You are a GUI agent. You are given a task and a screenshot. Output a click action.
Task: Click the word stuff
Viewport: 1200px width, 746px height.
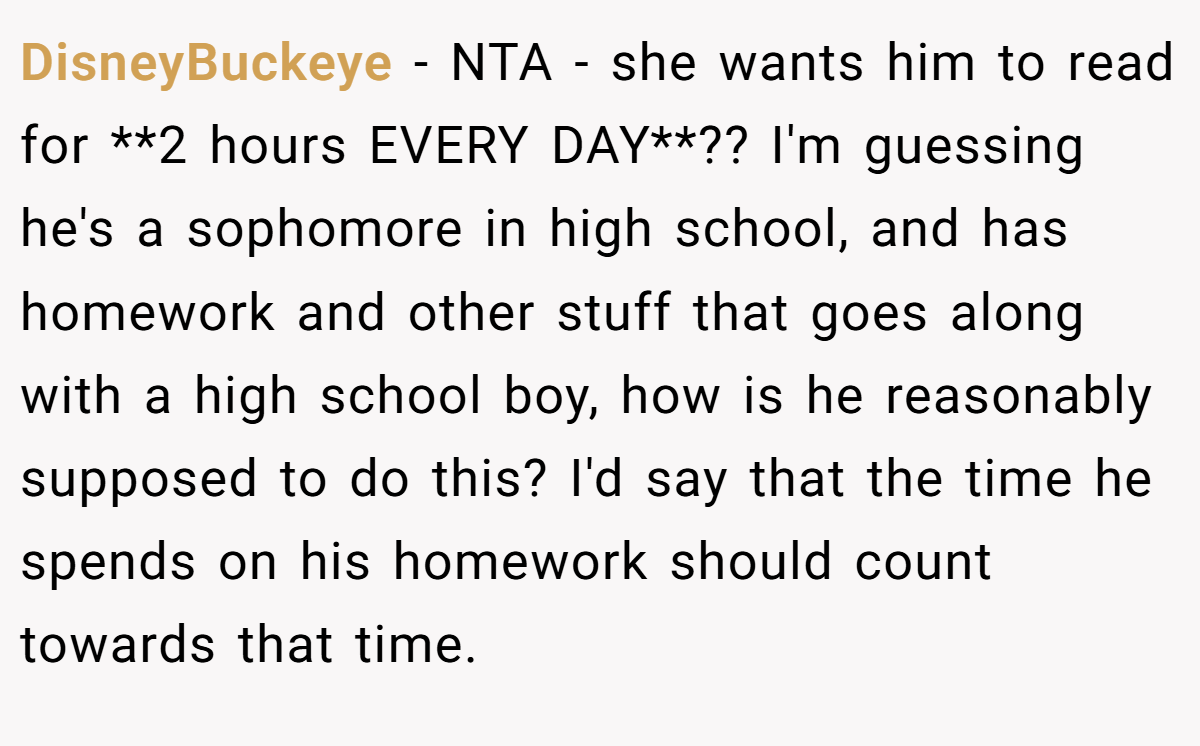[614, 314]
